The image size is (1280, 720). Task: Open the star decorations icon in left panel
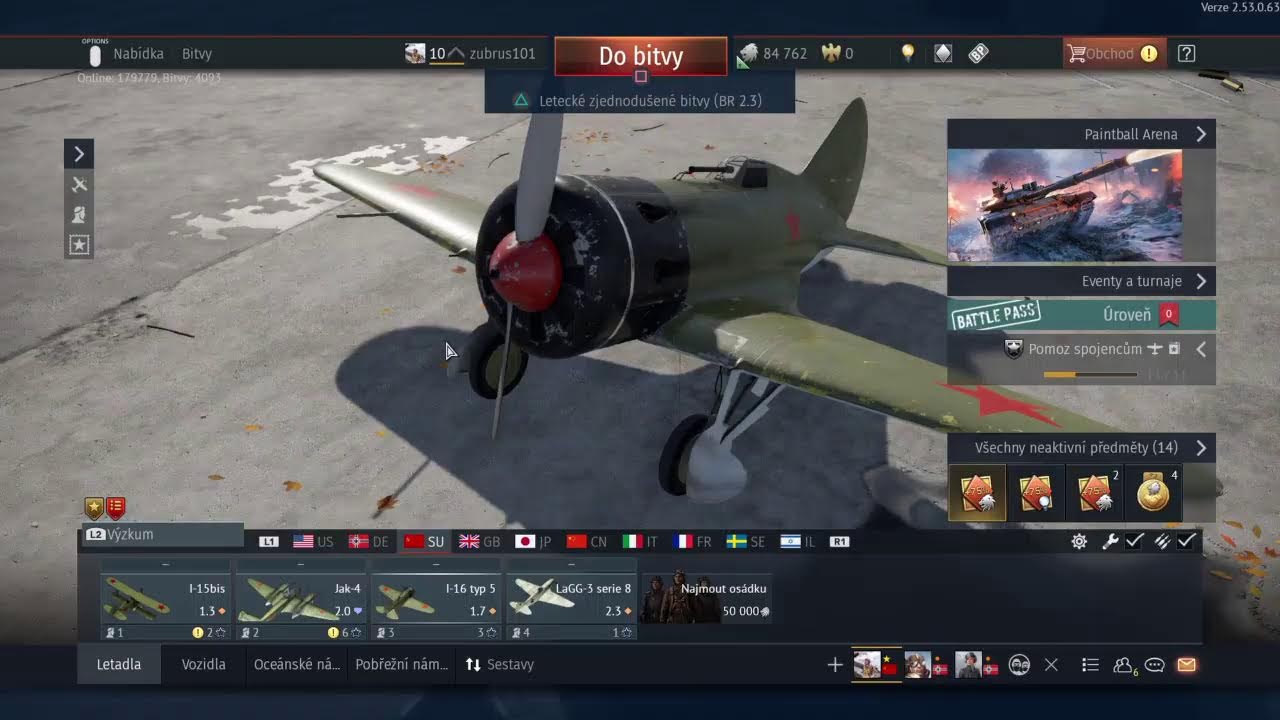79,244
